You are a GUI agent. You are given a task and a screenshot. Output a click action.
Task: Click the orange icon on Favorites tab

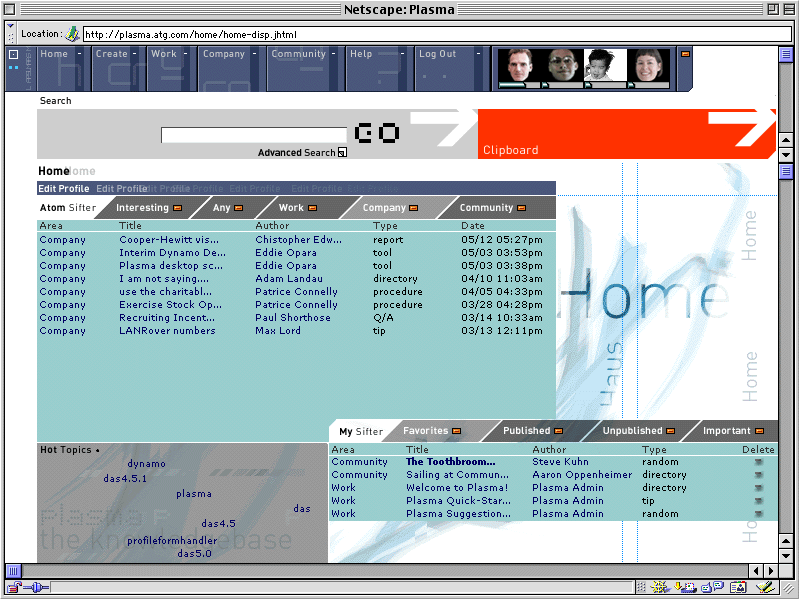click(457, 431)
